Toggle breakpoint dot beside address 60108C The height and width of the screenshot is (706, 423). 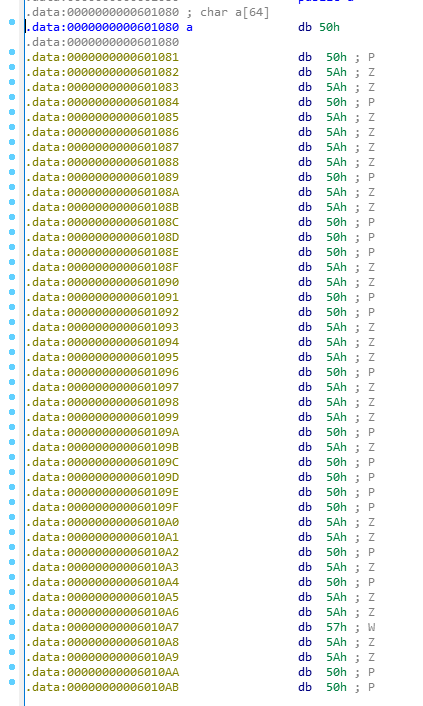tap(12, 217)
